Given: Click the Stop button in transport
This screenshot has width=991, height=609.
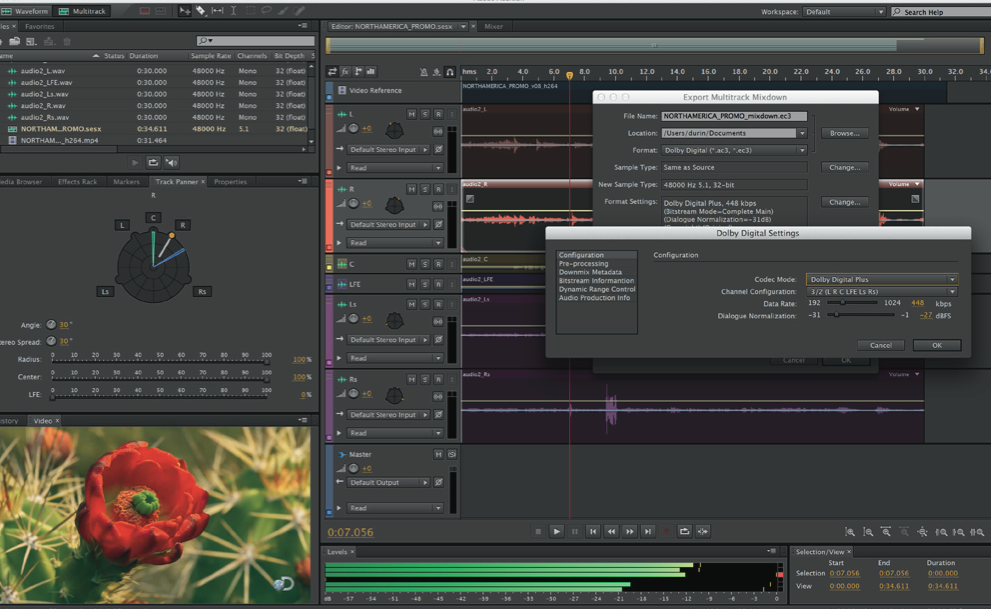Looking at the screenshot, I should (x=538, y=531).
